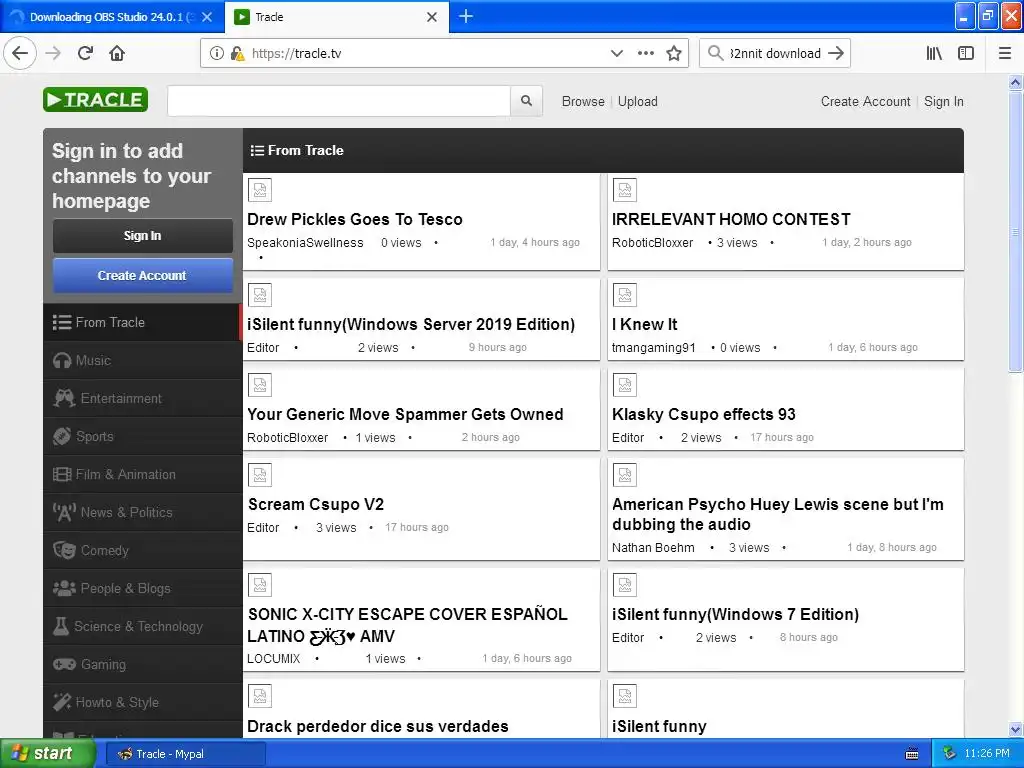
Task: Open Nathan Boehm channel link
Action: (x=653, y=548)
